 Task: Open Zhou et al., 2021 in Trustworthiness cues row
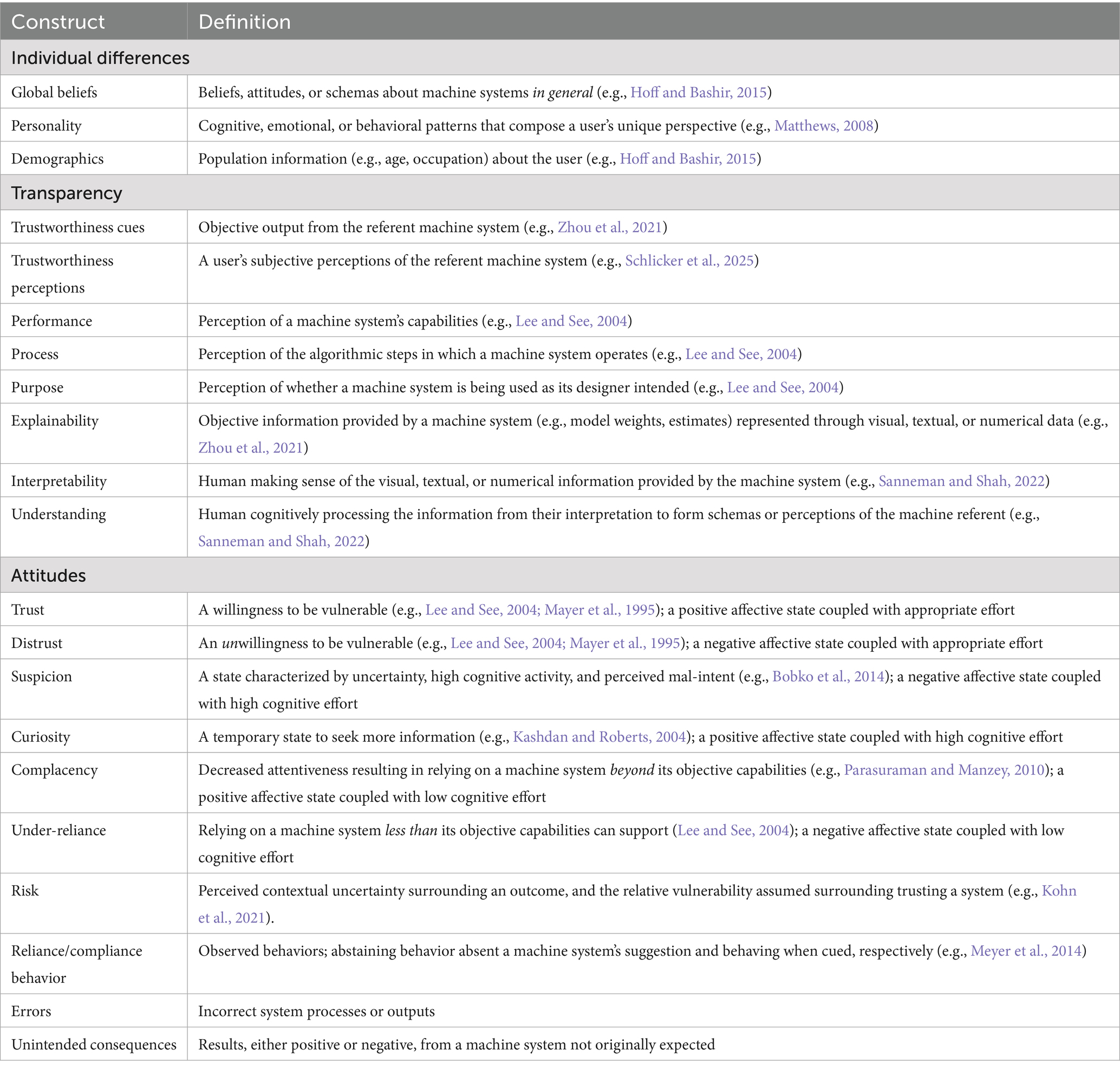coord(609,228)
